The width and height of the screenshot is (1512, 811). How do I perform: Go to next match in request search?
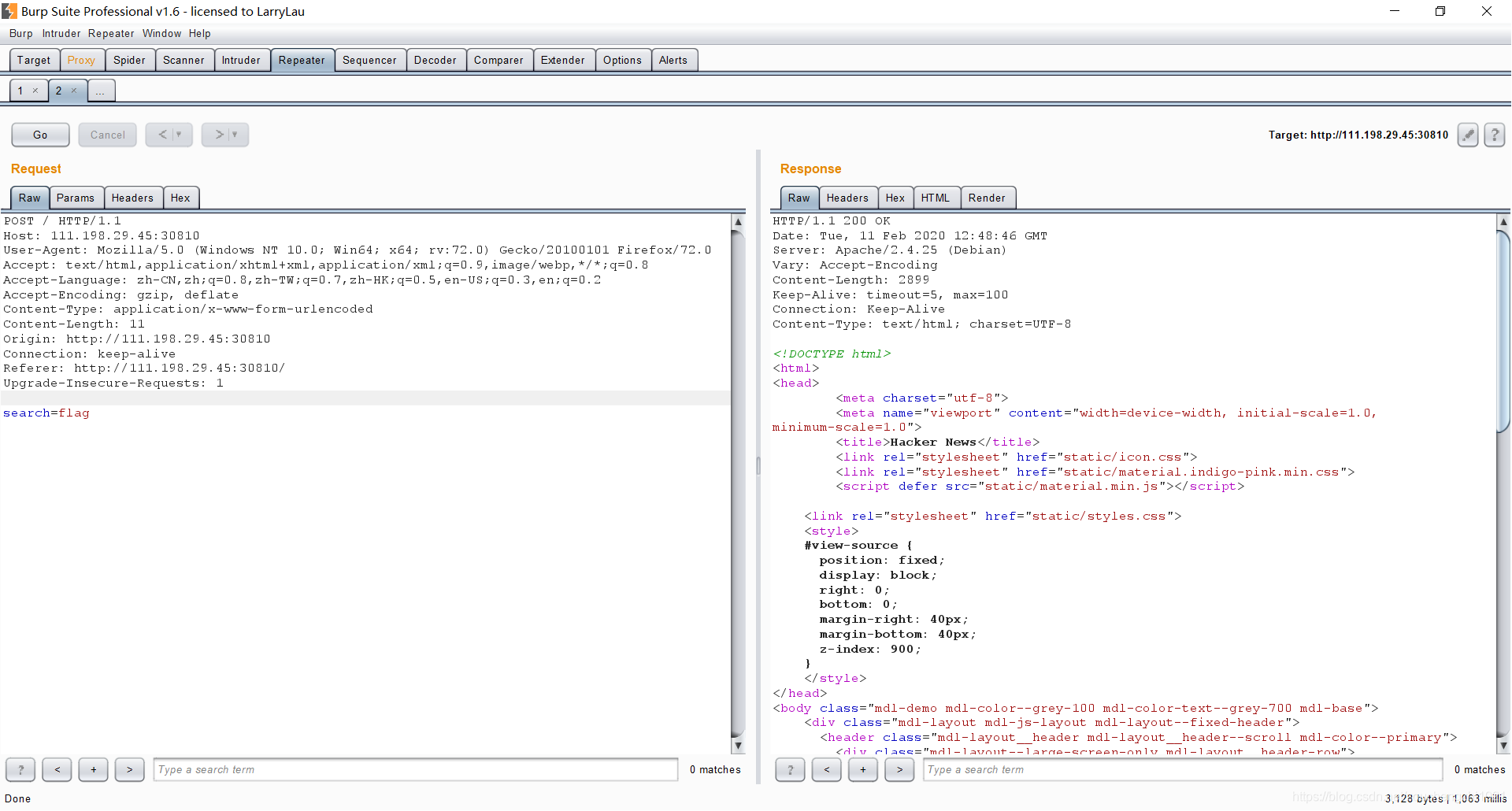[129, 770]
